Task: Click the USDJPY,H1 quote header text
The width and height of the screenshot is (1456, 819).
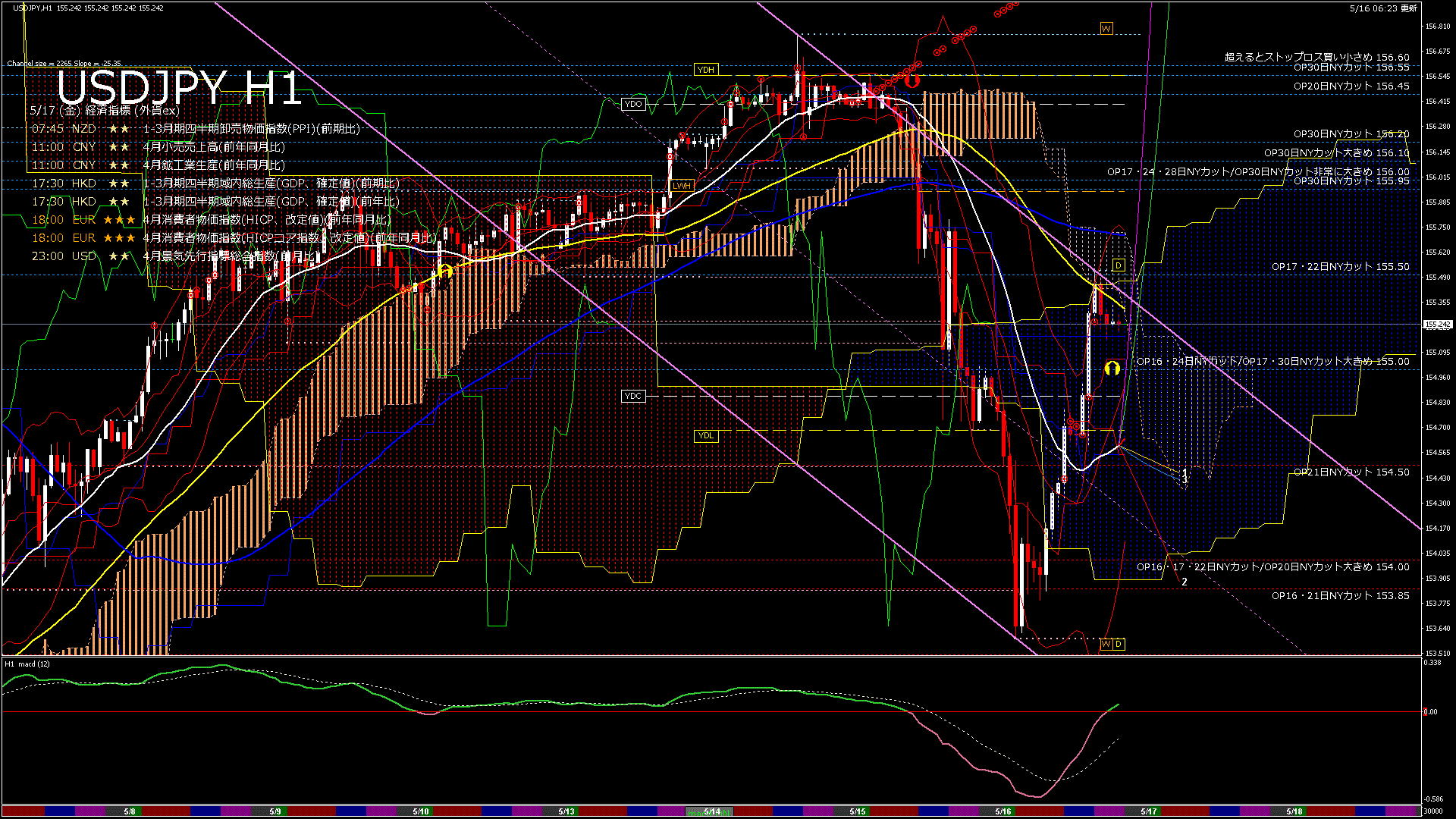Action: coord(88,8)
